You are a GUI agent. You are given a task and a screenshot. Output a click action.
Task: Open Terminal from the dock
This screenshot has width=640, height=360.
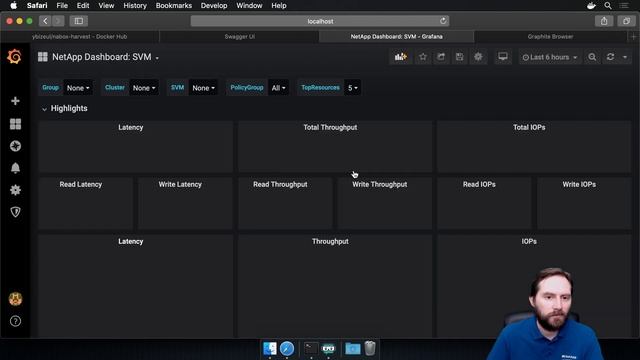[311, 349]
